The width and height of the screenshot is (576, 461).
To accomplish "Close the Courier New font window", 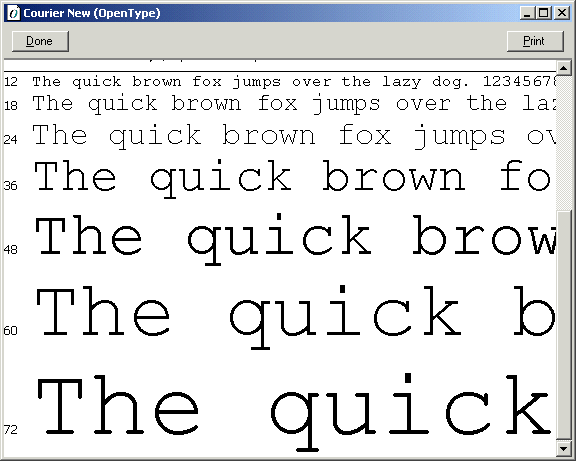I will click(x=562, y=13).
